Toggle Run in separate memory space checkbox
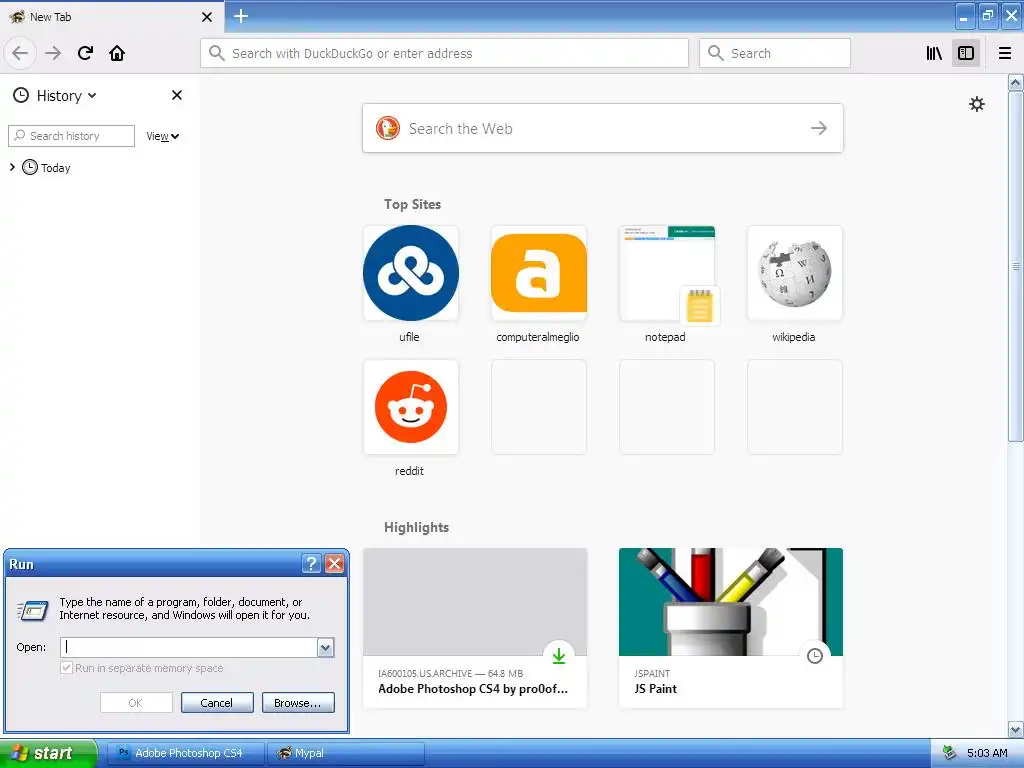This screenshot has height=768, width=1024. click(66, 667)
